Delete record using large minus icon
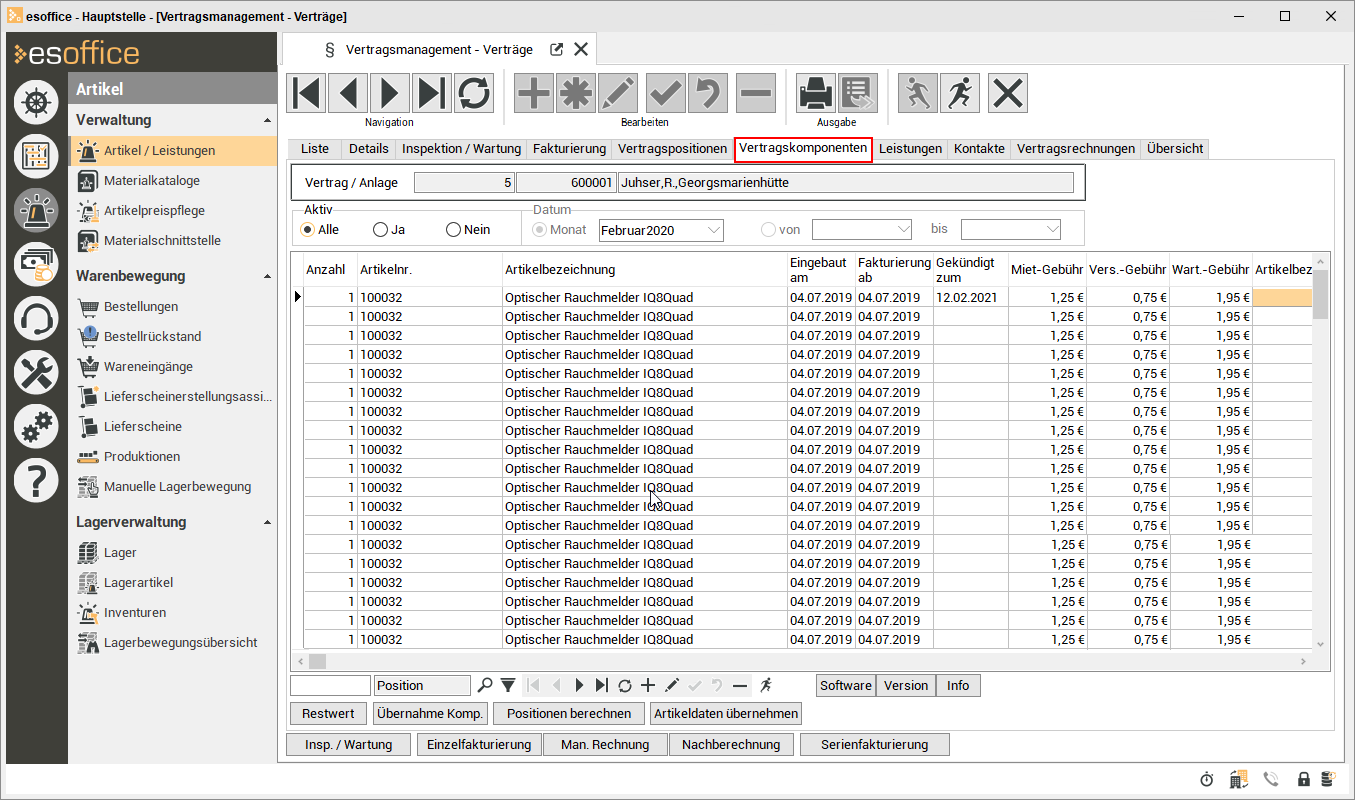Viewport: 1355px width, 800px height. tap(756, 93)
